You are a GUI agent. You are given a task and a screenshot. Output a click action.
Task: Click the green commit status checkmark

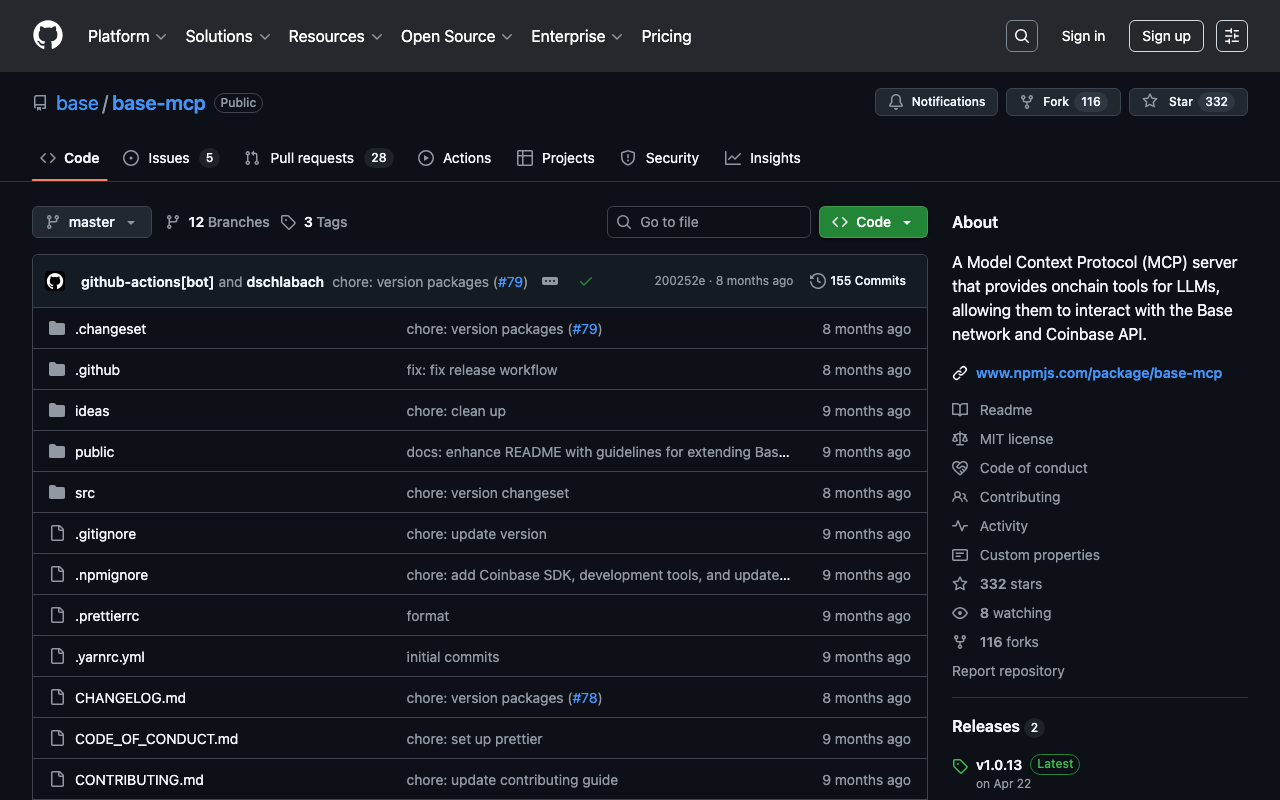[x=586, y=281]
